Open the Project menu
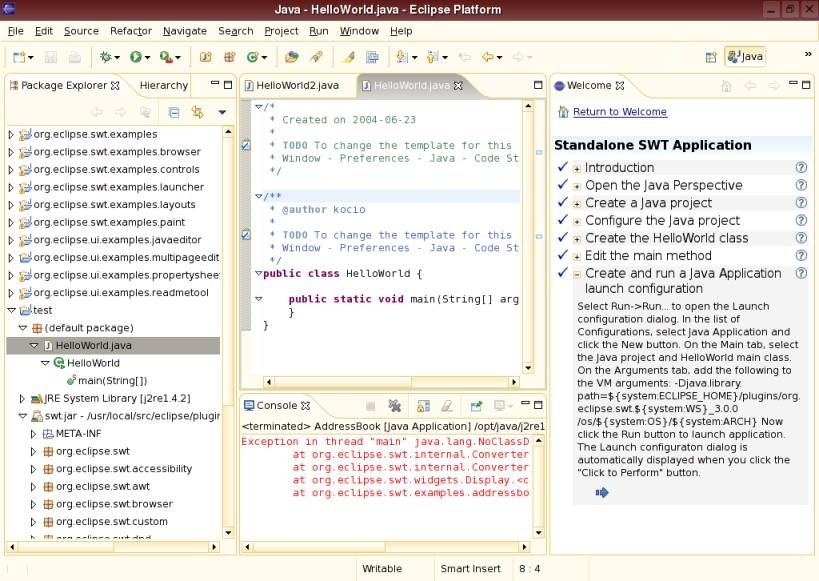This screenshot has width=819, height=581. 282,31
